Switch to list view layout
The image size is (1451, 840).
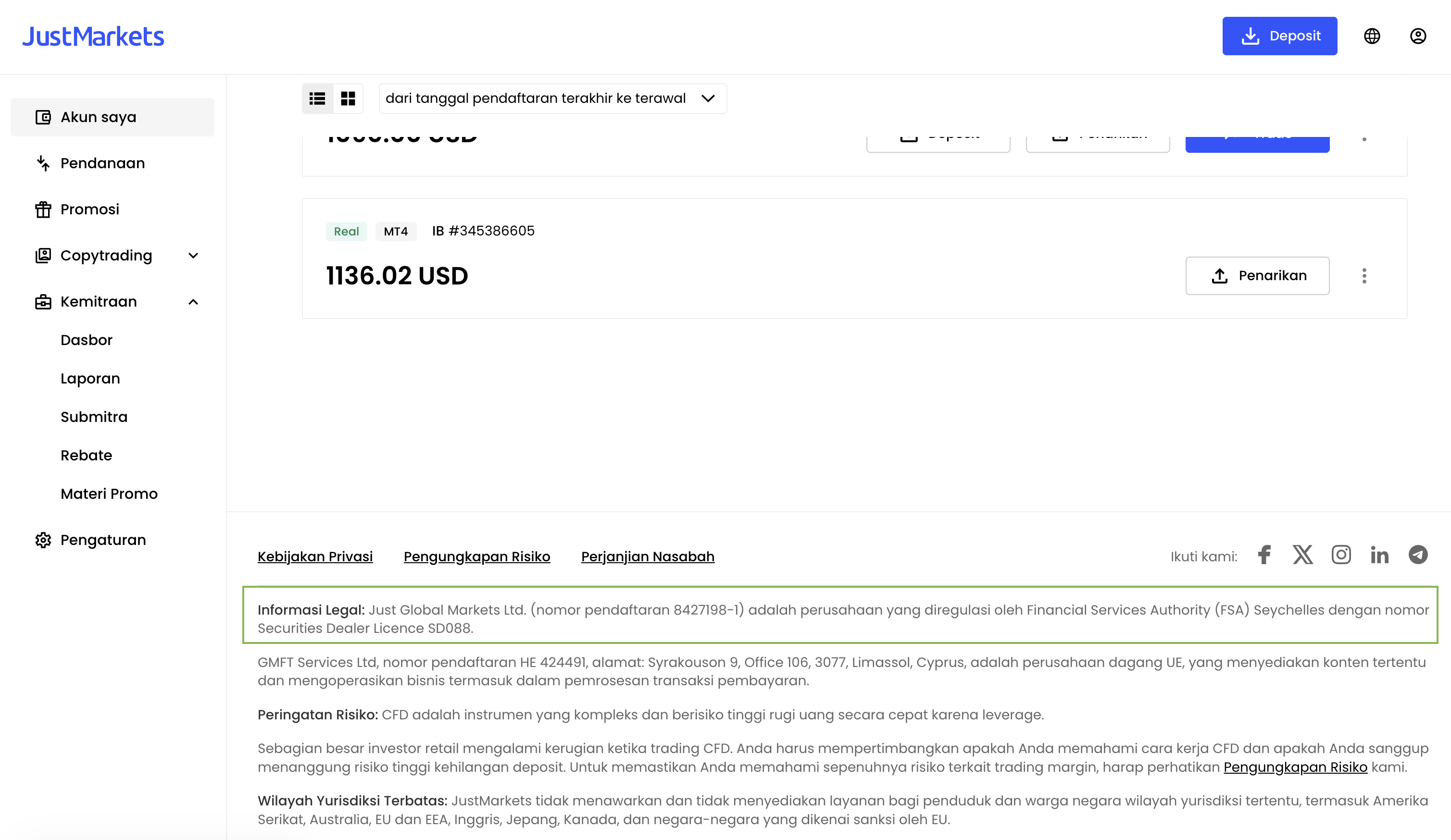[317, 99]
